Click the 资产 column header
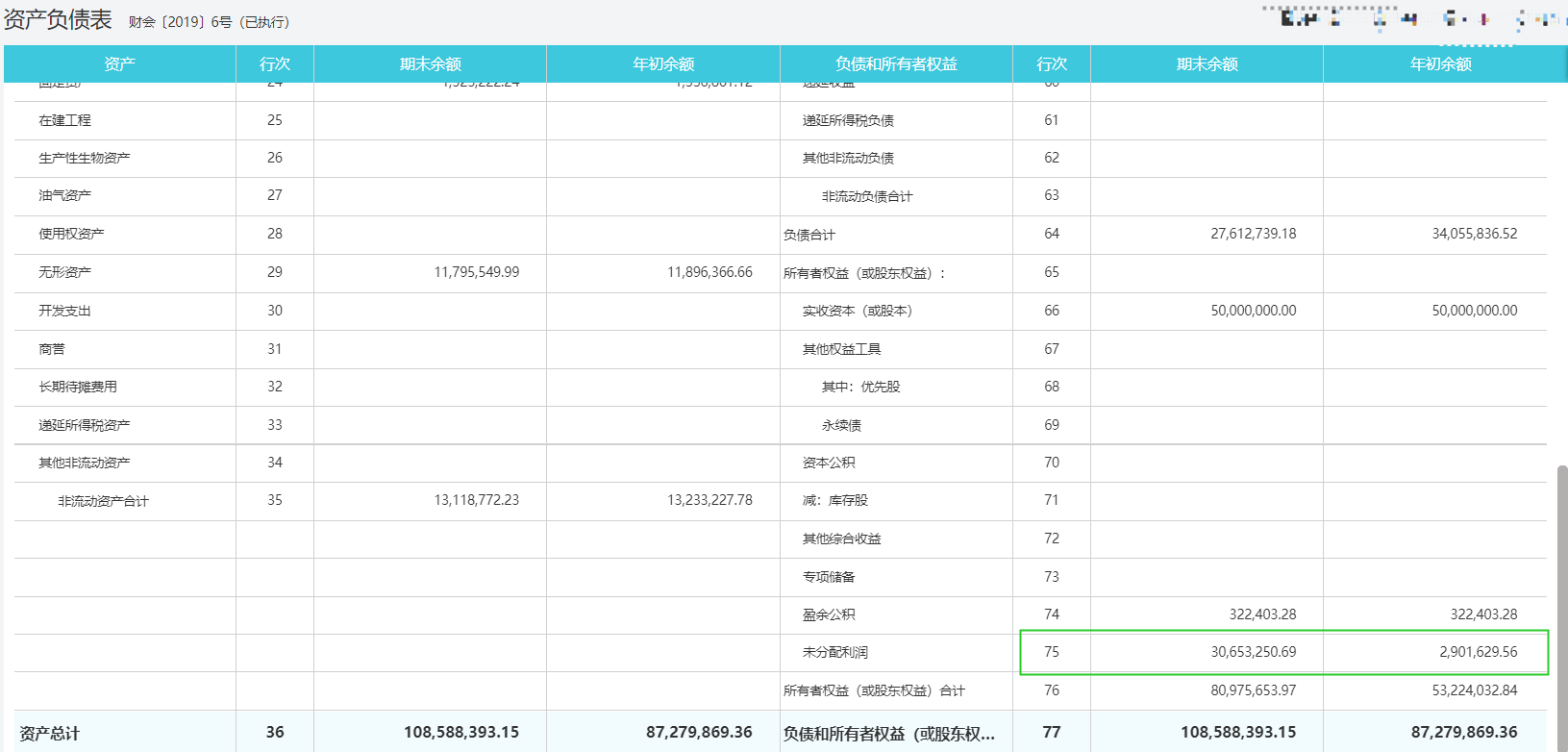 tap(119, 64)
